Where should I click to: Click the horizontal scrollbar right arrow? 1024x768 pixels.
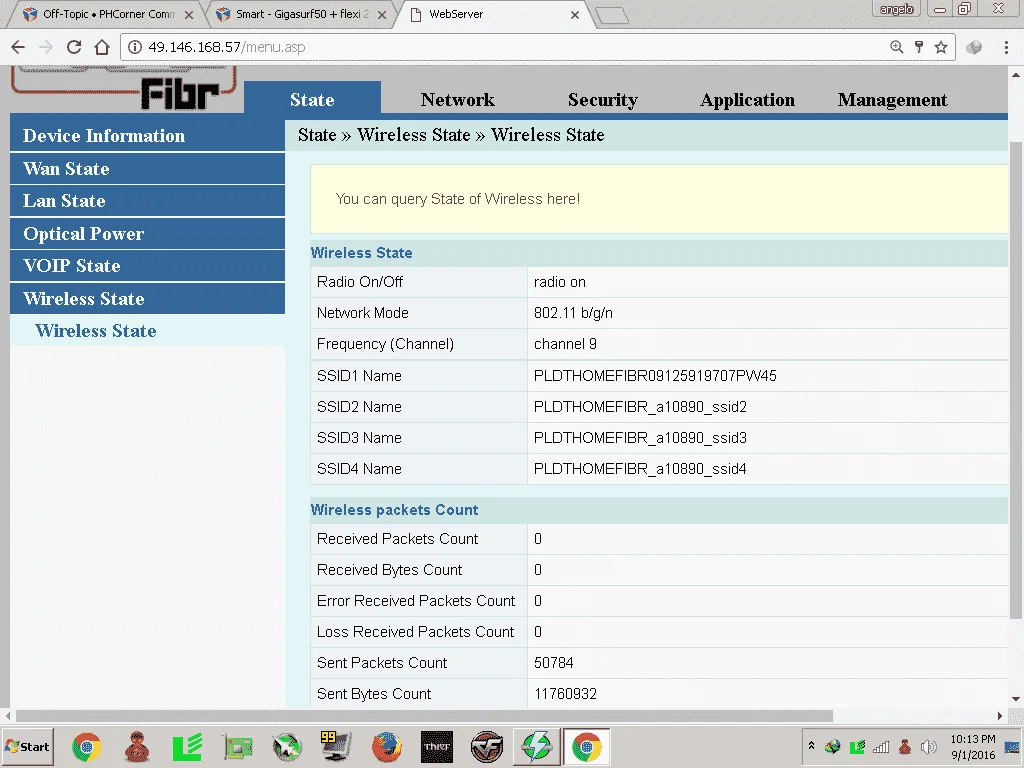click(x=1000, y=716)
